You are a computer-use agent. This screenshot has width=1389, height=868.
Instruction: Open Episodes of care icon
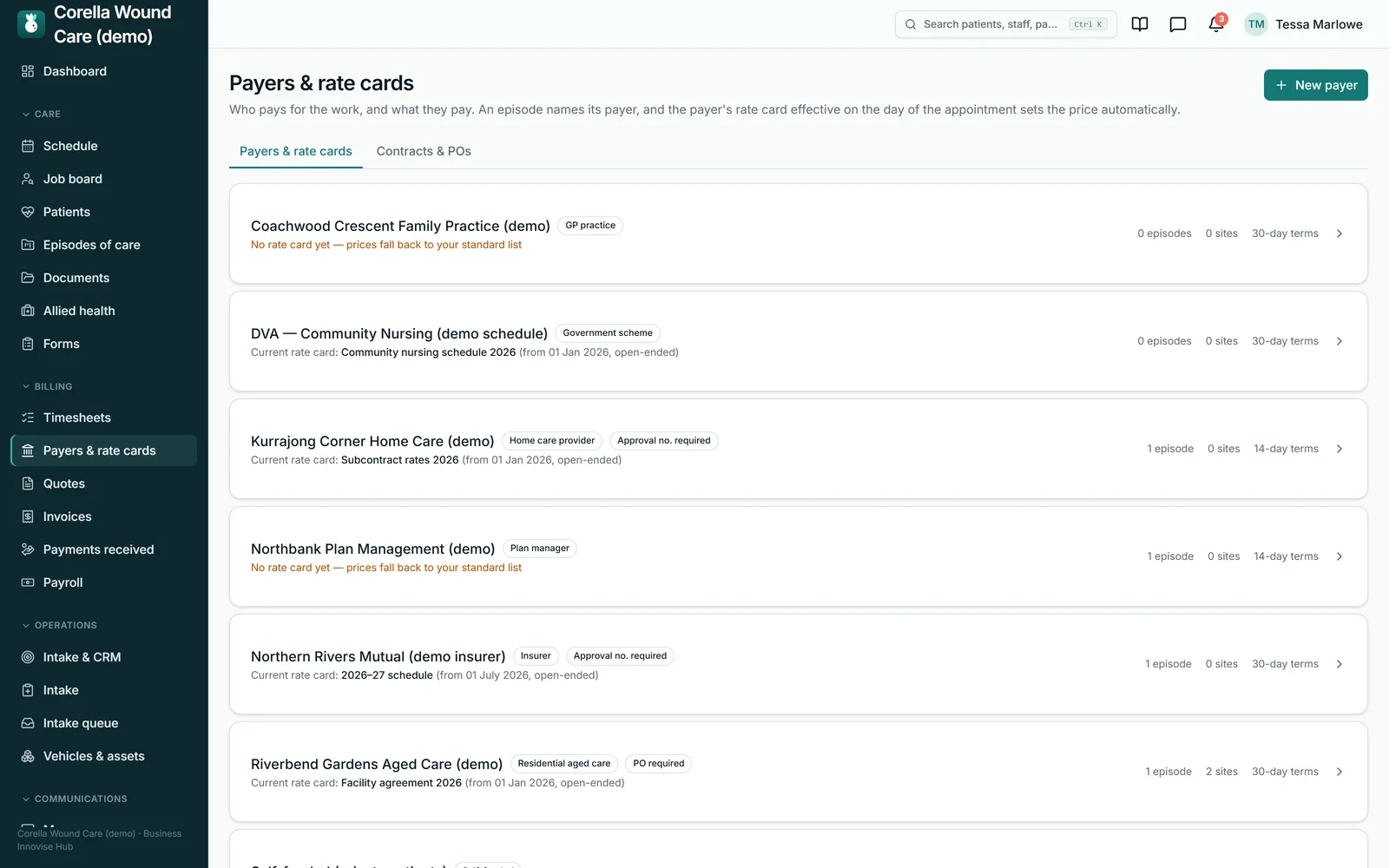coord(28,245)
